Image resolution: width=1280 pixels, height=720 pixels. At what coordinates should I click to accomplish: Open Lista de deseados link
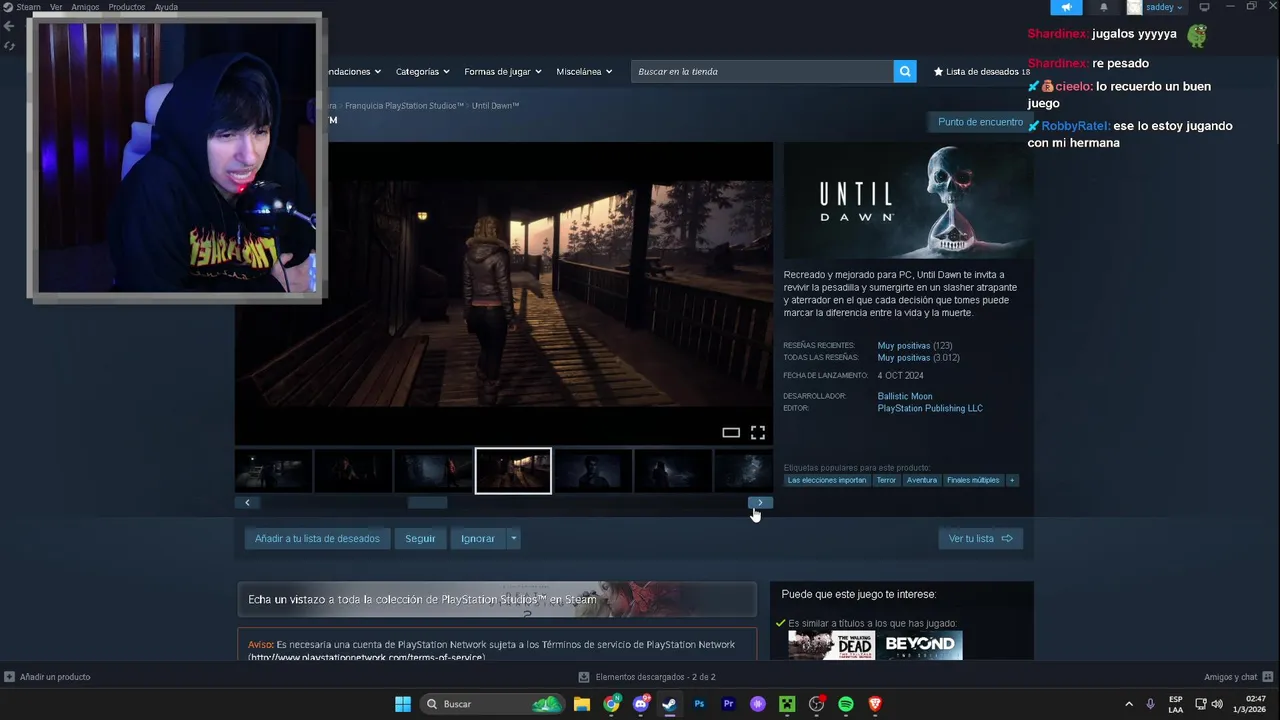pos(982,71)
